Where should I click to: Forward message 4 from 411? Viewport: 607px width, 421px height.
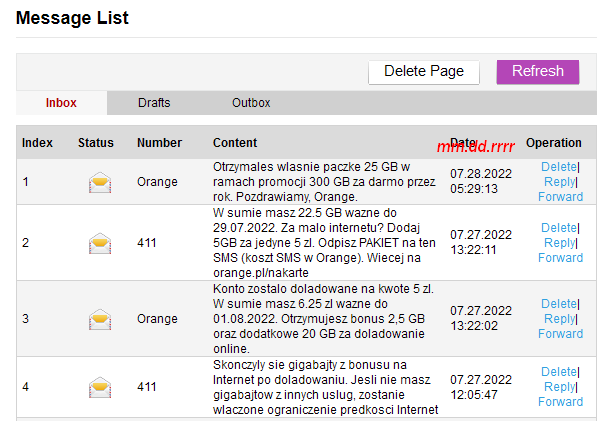[x=560, y=402]
